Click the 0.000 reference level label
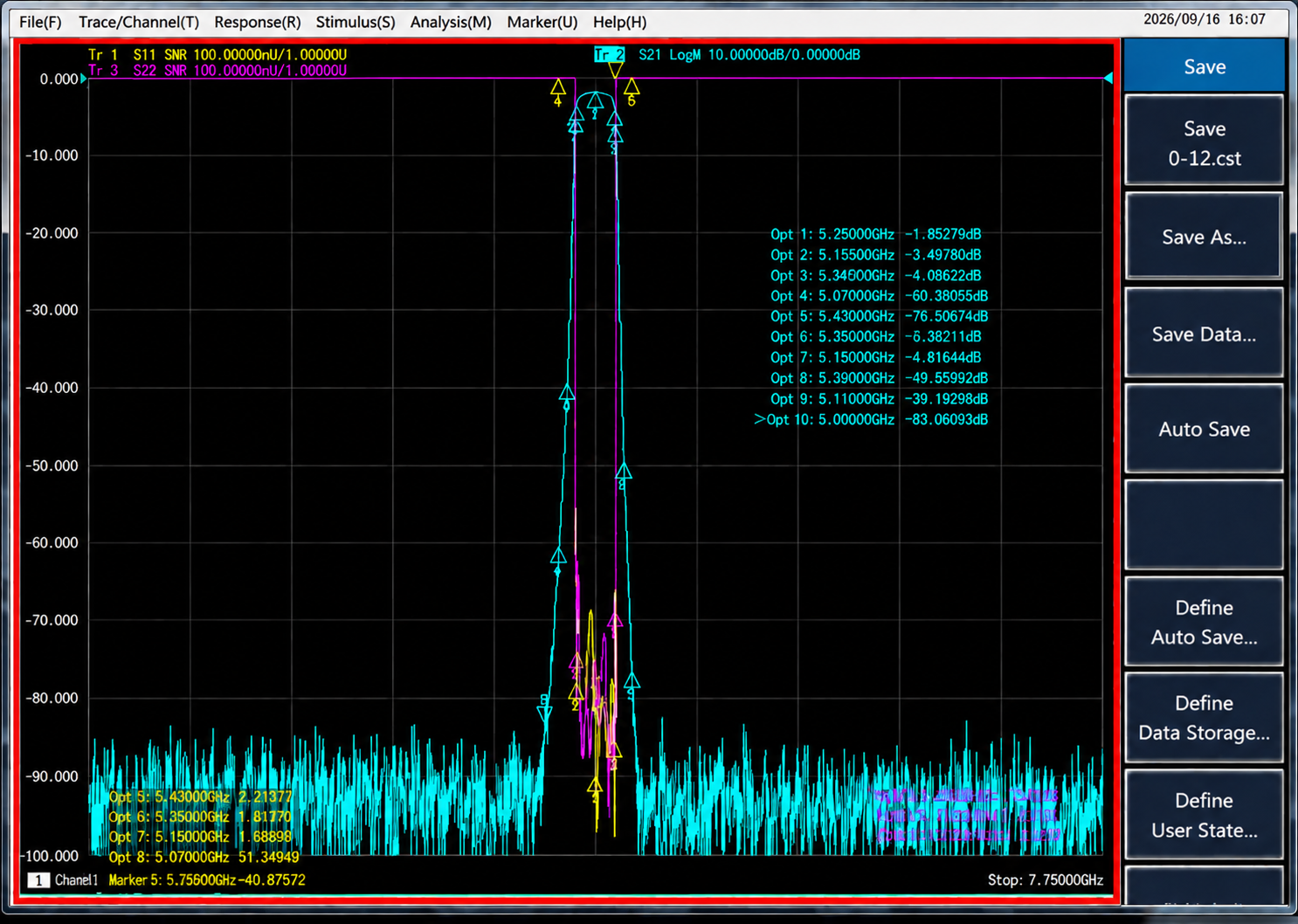This screenshot has width=1298, height=924. tap(59, 79)
